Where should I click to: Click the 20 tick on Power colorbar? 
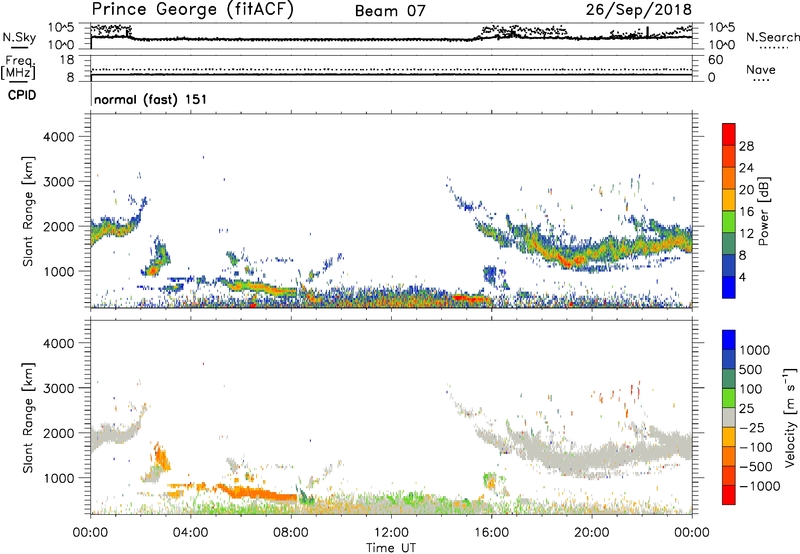click(746, 190)
